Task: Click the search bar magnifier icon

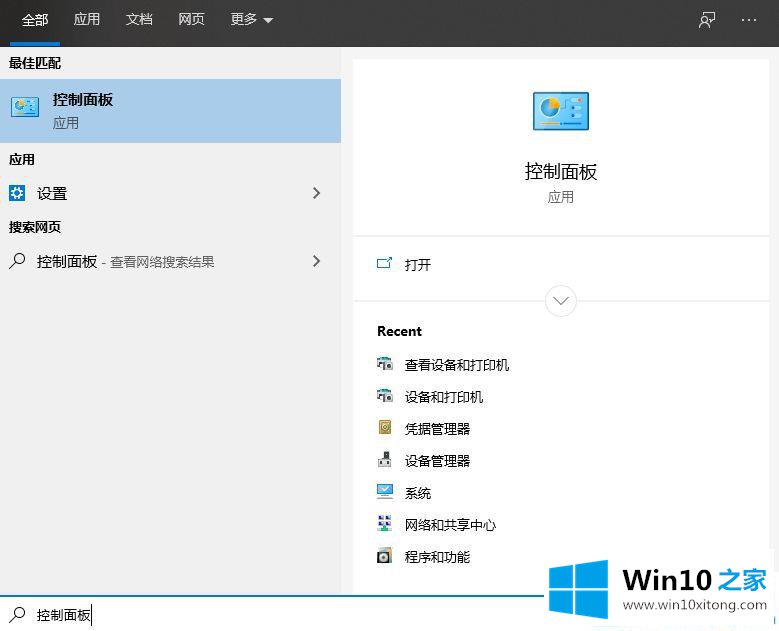Action: 17,615
